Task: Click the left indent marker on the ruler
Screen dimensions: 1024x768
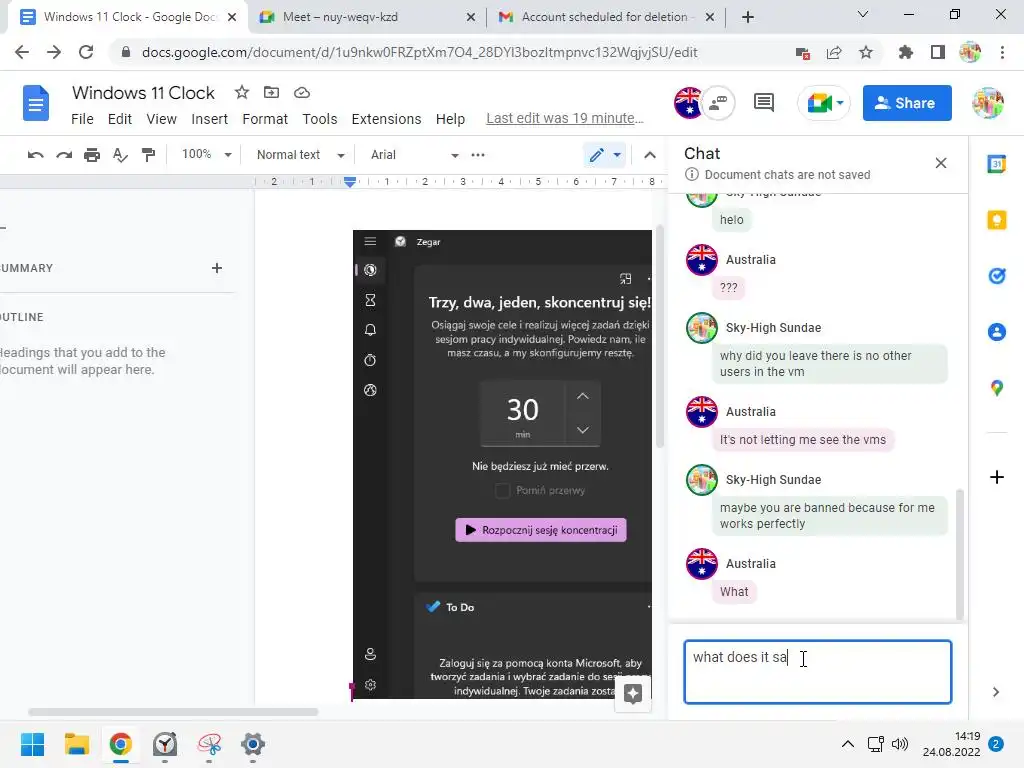Action: [350, 184]
